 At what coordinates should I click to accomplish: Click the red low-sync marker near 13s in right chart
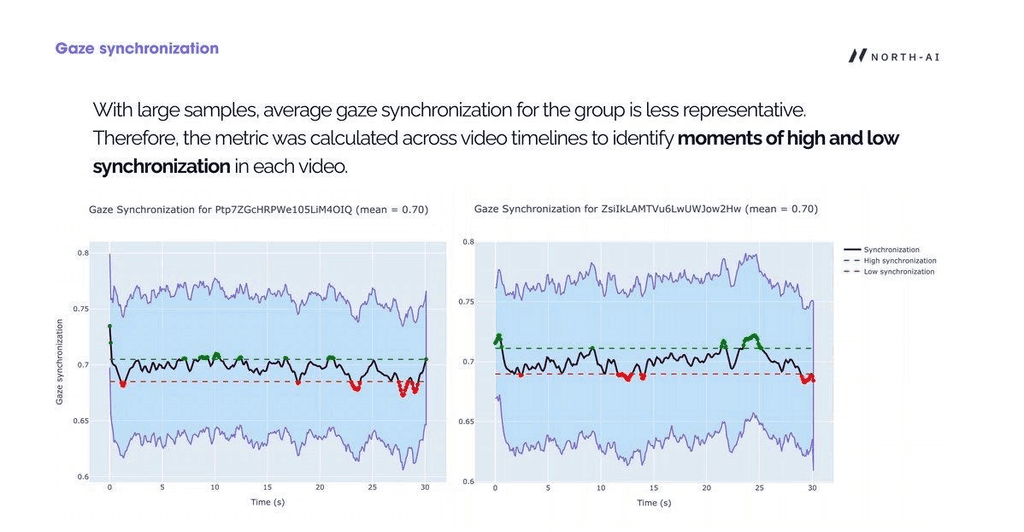(628, 378)
